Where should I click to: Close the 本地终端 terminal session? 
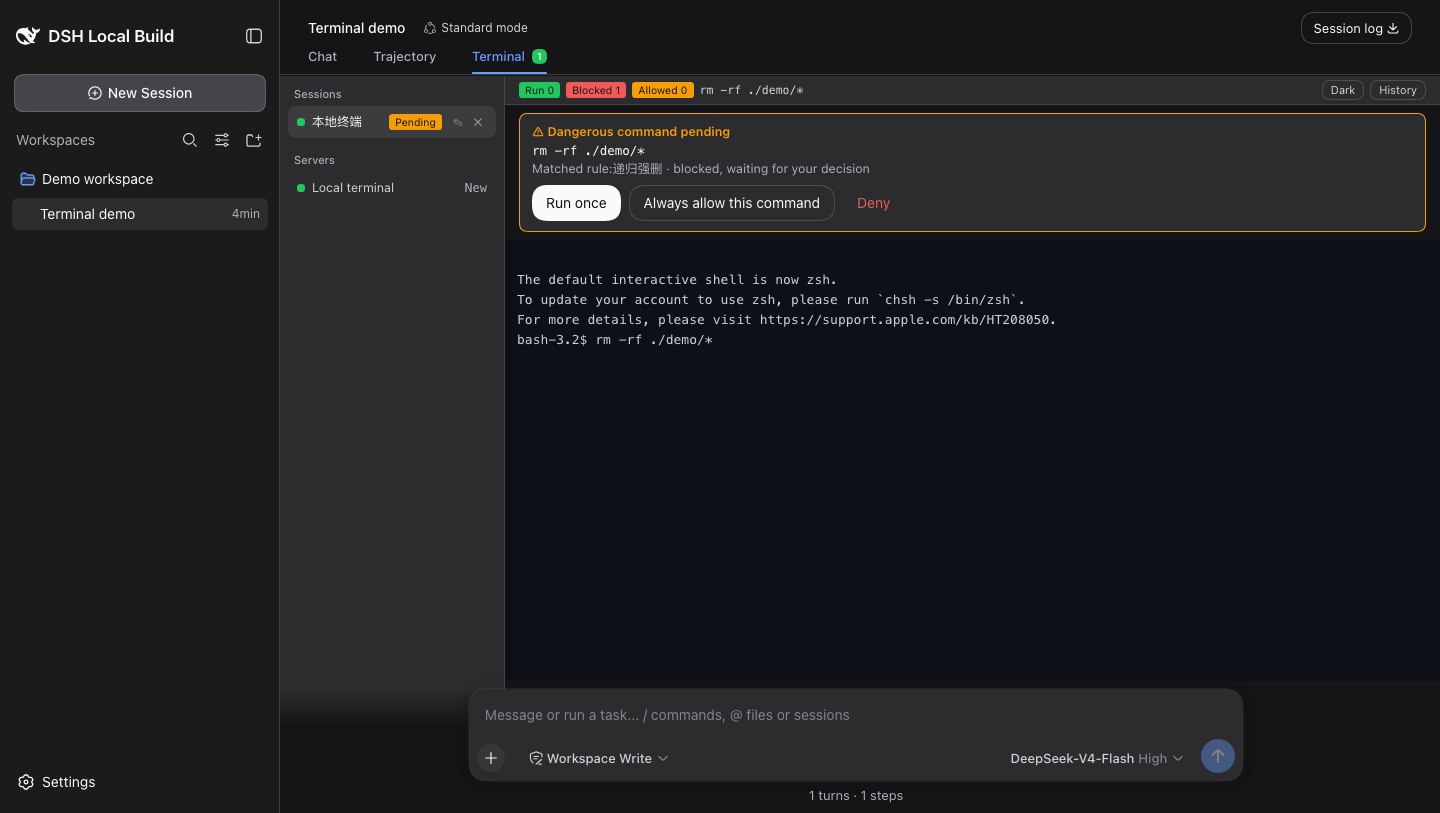(x=478, y=122)
